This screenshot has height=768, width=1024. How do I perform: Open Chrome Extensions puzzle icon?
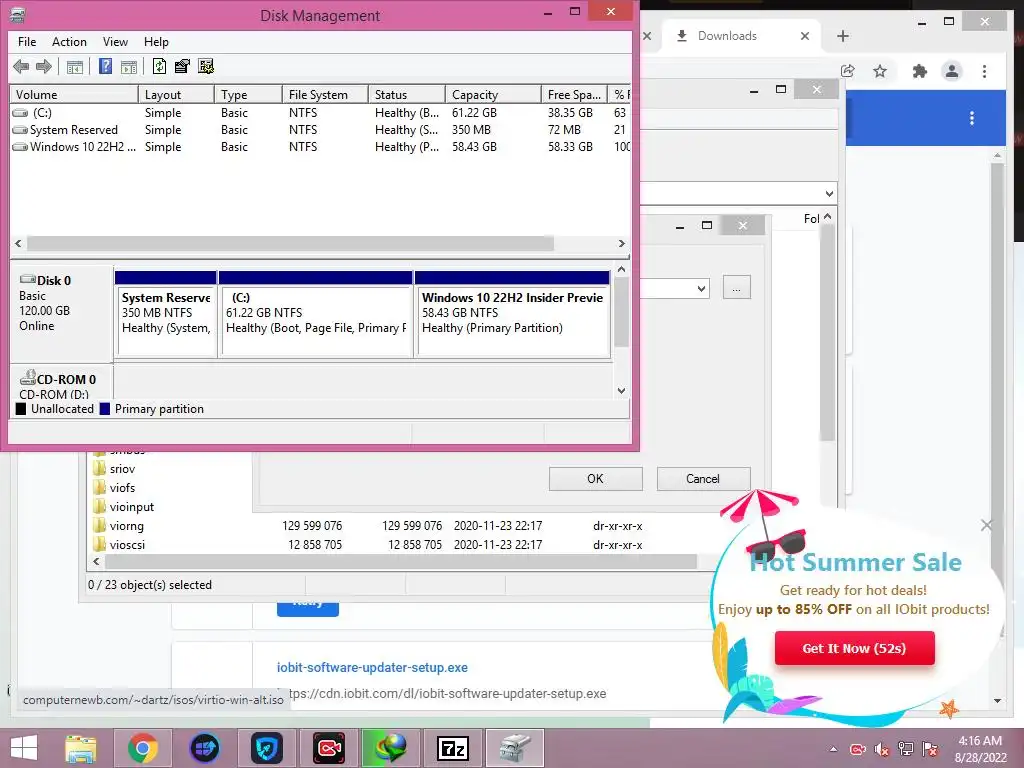[920, 71]
